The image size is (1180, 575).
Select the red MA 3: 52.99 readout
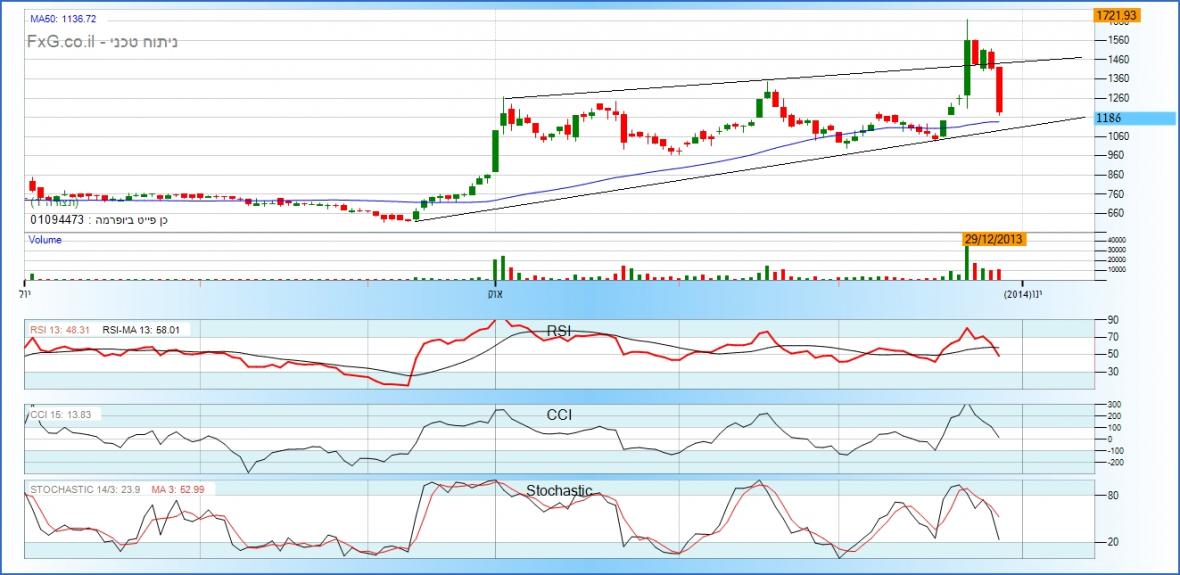pos(179,489)
